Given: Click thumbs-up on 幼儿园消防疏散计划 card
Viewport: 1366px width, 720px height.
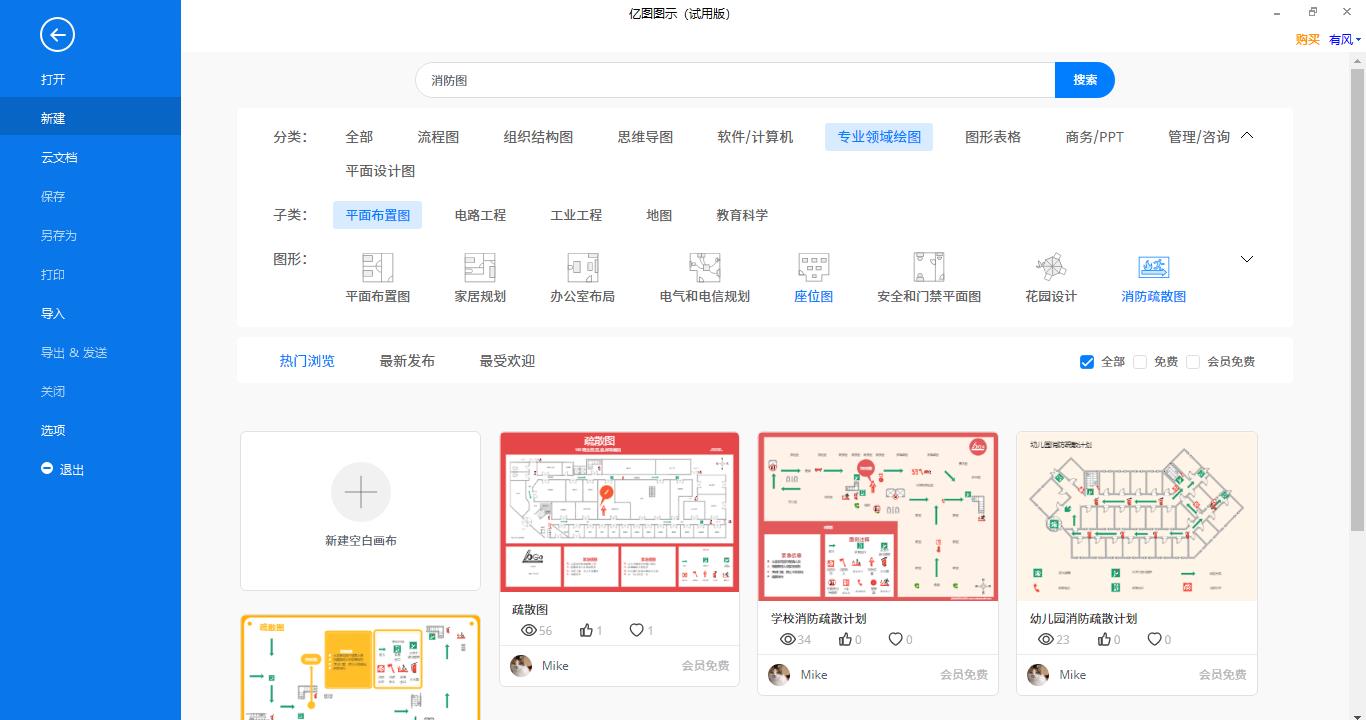Looking at the screenshot, I should tap(1104, 639).
